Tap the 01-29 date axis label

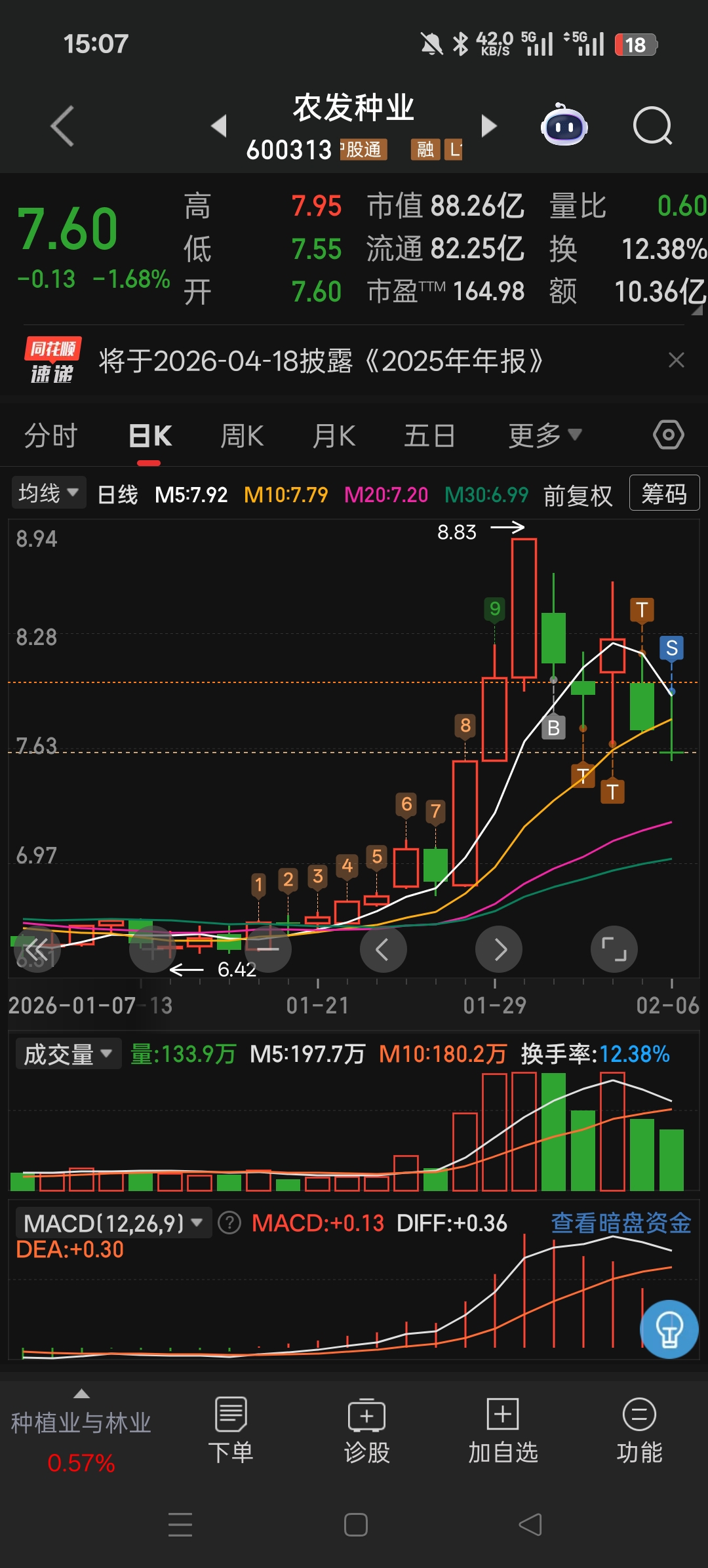tap(495, 1006)
